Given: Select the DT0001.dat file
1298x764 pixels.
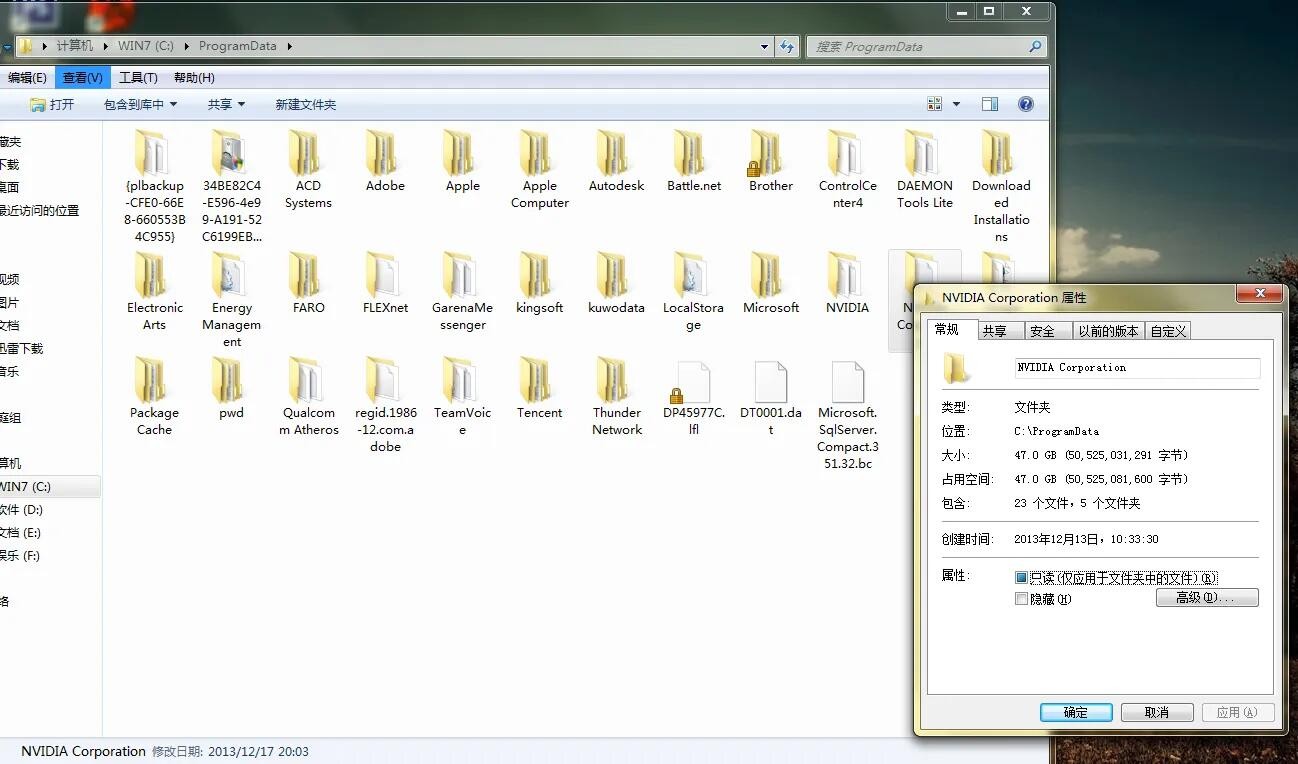Looking at the screenshot, I should pos(770,395).
